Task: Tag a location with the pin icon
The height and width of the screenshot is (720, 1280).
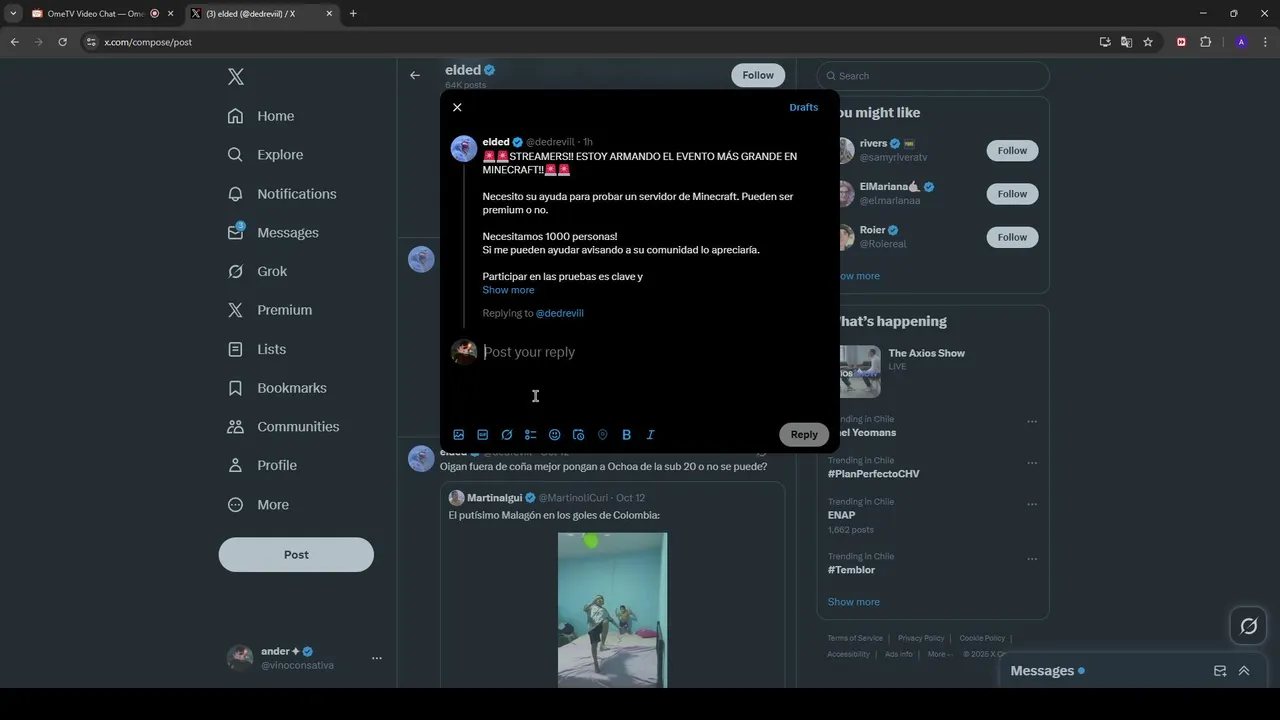Action: (x=603, y=435)
